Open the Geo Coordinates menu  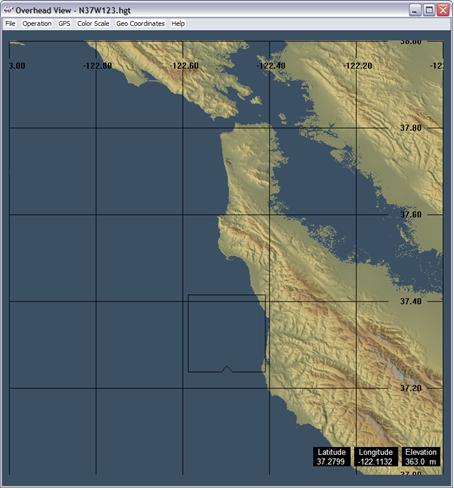click(140, 24)
